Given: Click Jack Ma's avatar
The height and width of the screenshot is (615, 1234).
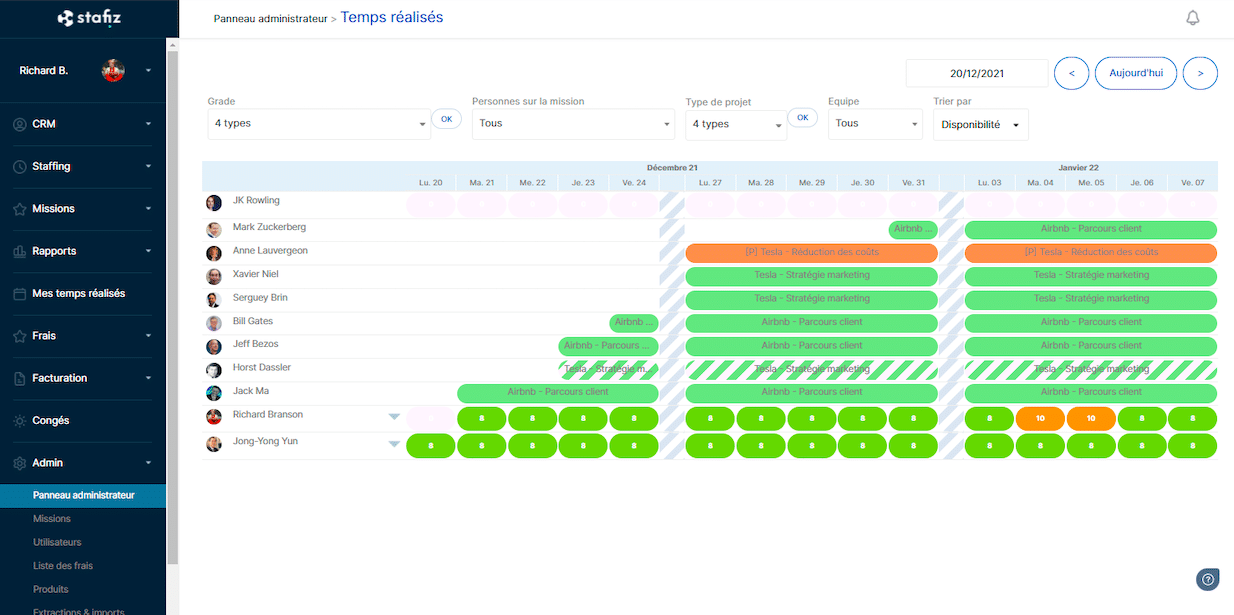Looking at the screenshot, I should [x=214, y=393].
